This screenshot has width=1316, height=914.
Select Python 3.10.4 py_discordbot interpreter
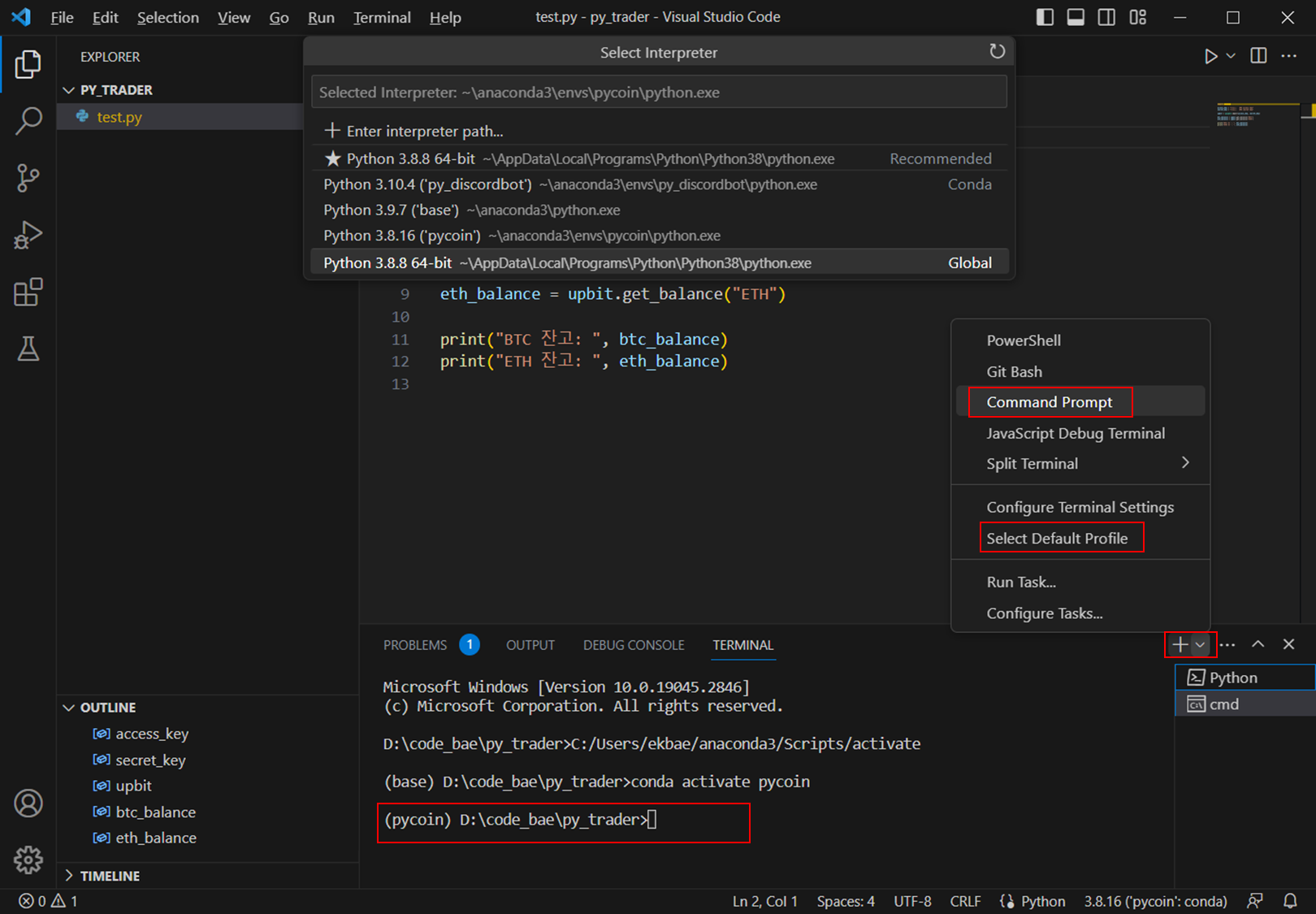[659, 184]
